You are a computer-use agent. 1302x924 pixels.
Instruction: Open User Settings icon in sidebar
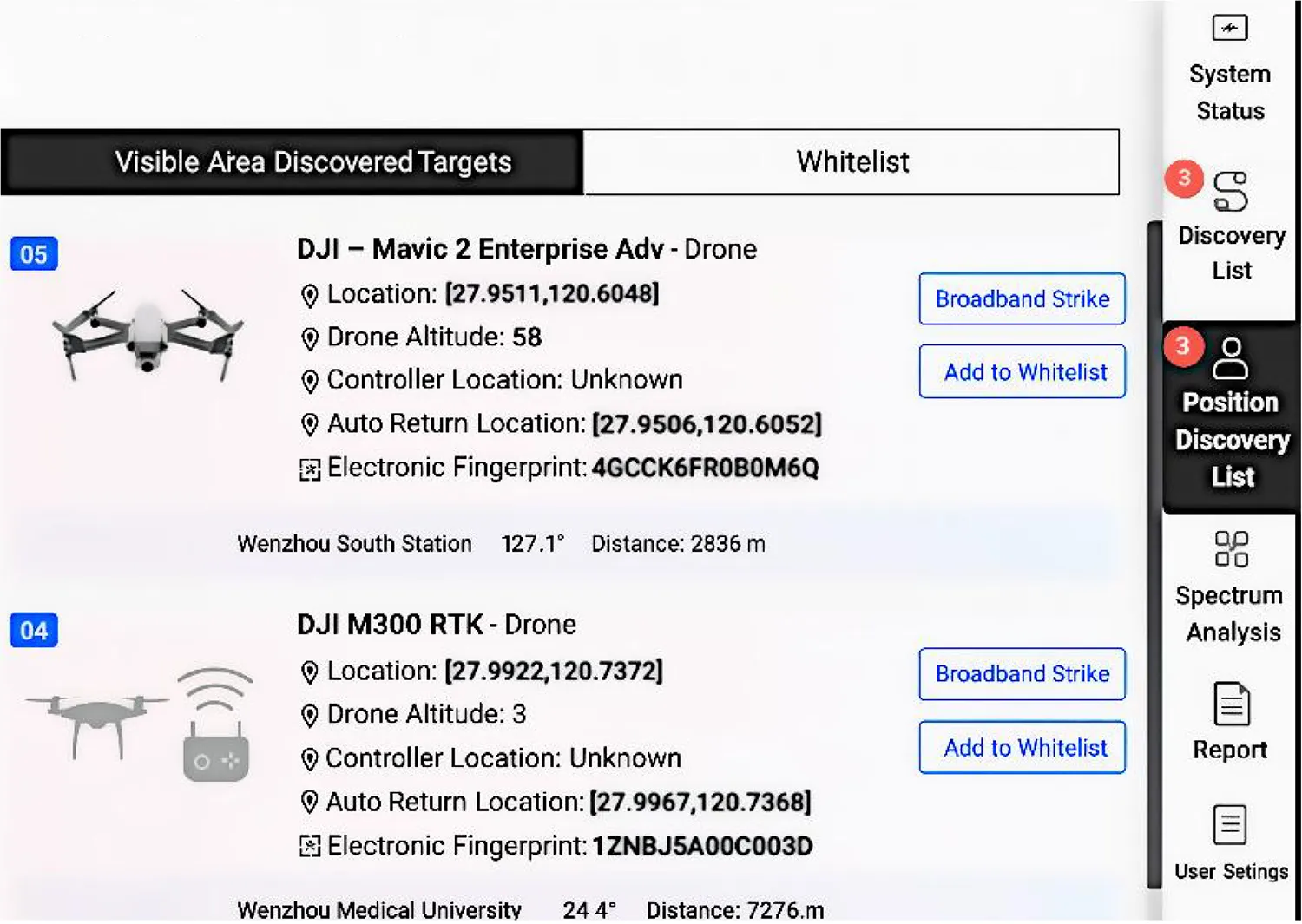coord(1229,824)
